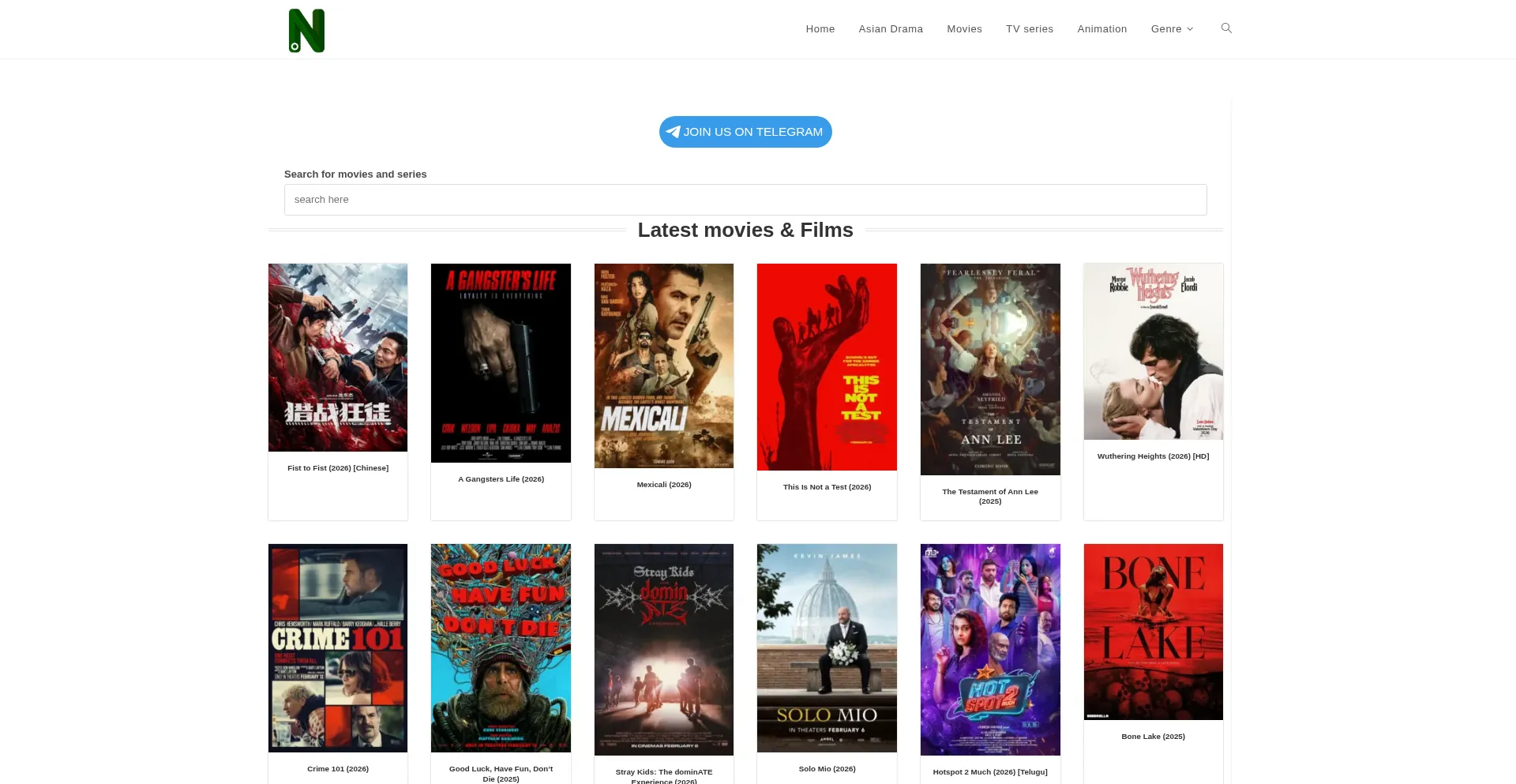Image resolution: width=1516 pixels, height=784 pixels.
Task: Expand the Genre dropdown menu
Action: [1172, 29]
